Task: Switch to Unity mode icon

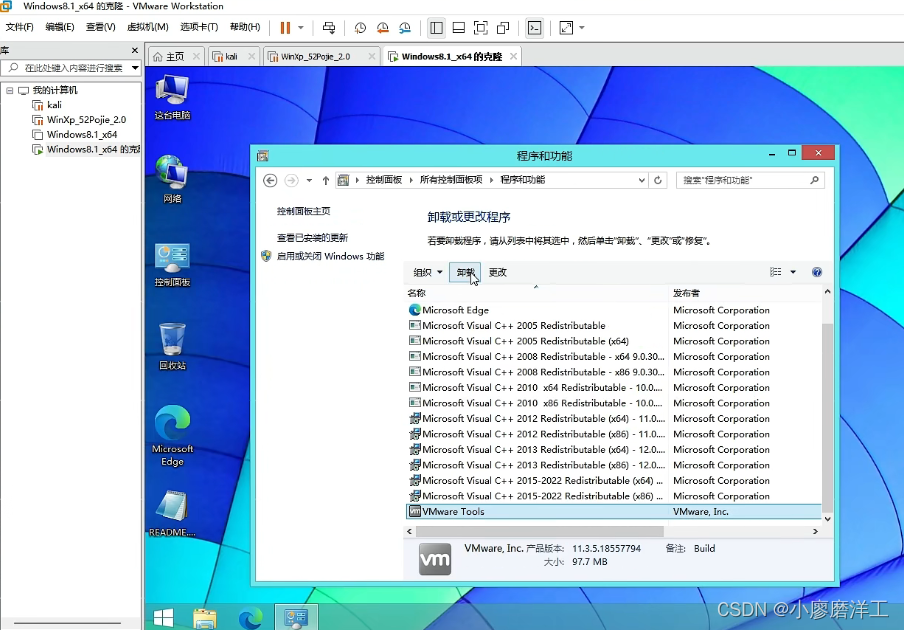Action: point(503,28)
